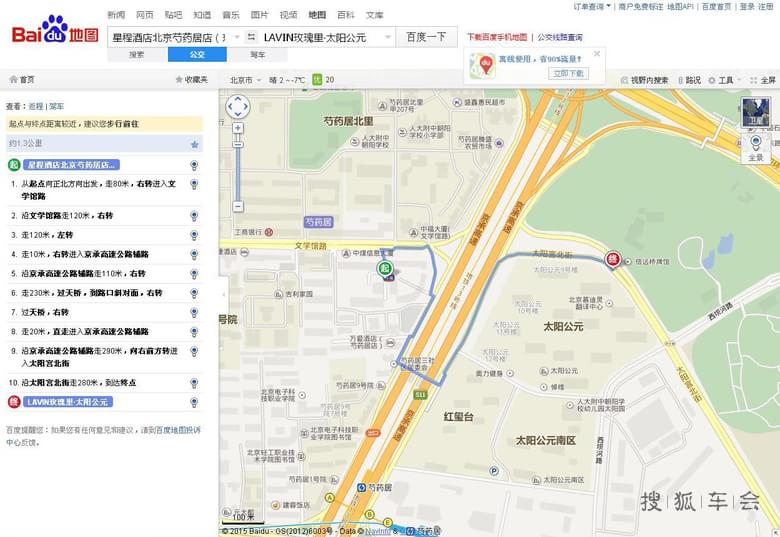780x537 pixels.
Task: Locate step 9 走290米 on the map
Action: click(194, 352)
